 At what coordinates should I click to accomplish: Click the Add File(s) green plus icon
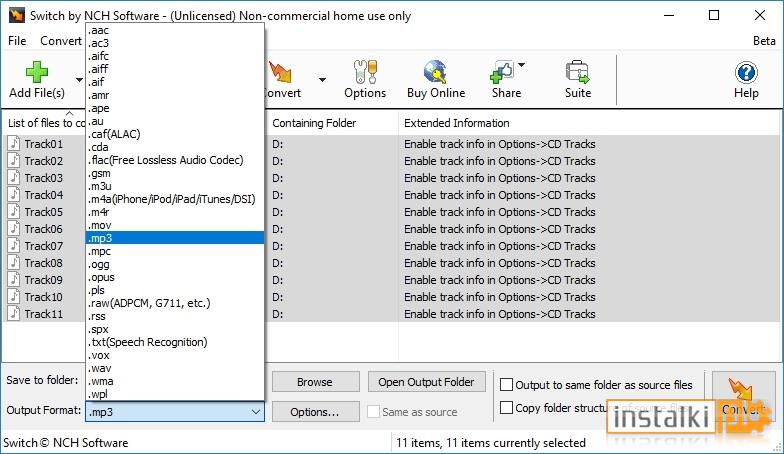[x=36, y=73]
